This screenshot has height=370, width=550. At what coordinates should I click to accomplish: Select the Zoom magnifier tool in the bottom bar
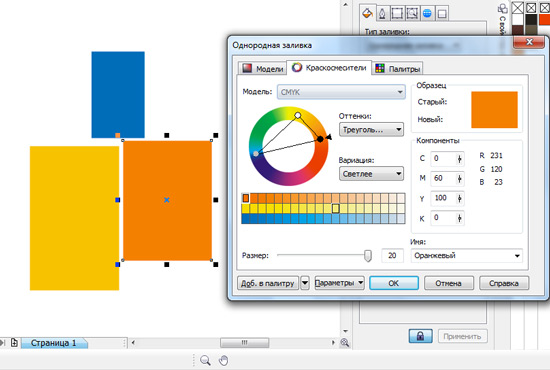(x=205, y=360)
